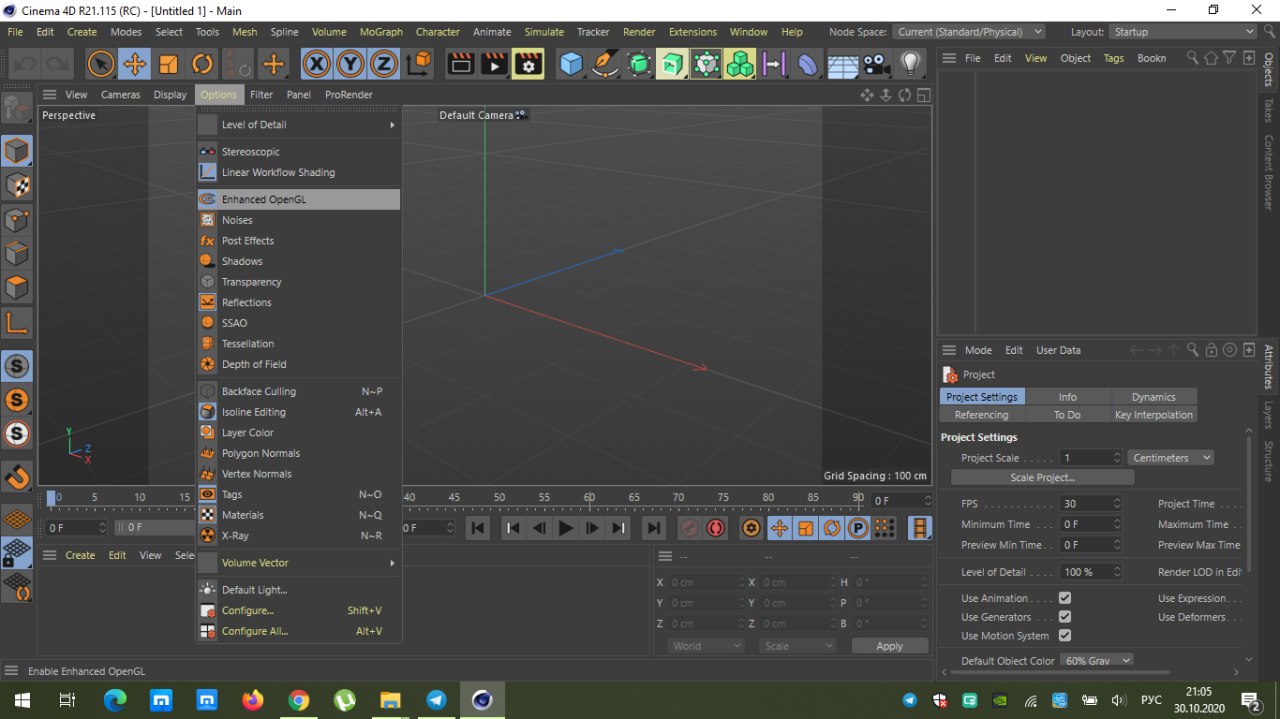The height and width of the screenshot is (719, 1280).
Task: Toggle Stereoscopic in the Options menu
Action: tap(299, 151)
